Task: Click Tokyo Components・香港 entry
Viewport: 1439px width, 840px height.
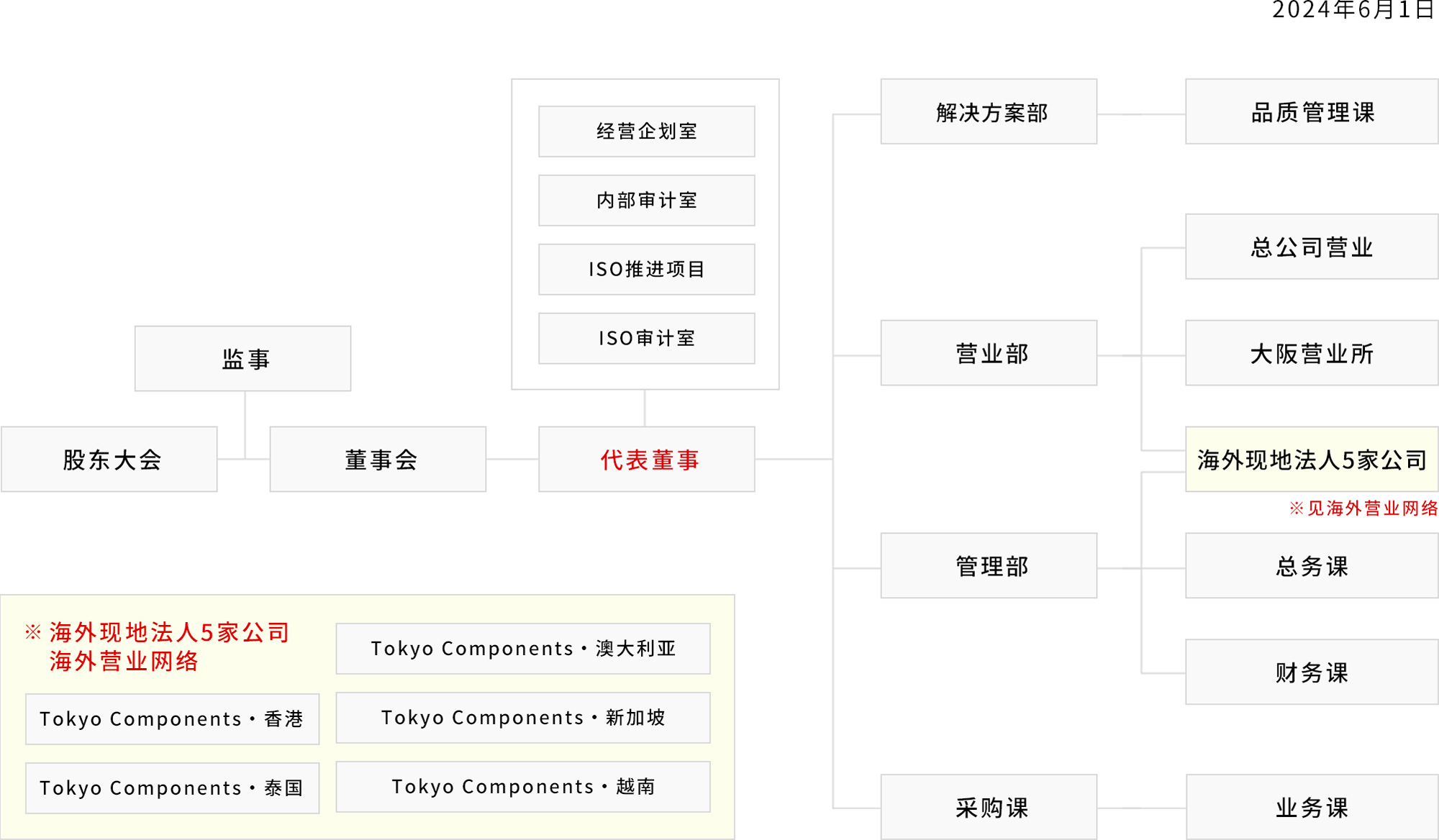Action: [172, 719]
